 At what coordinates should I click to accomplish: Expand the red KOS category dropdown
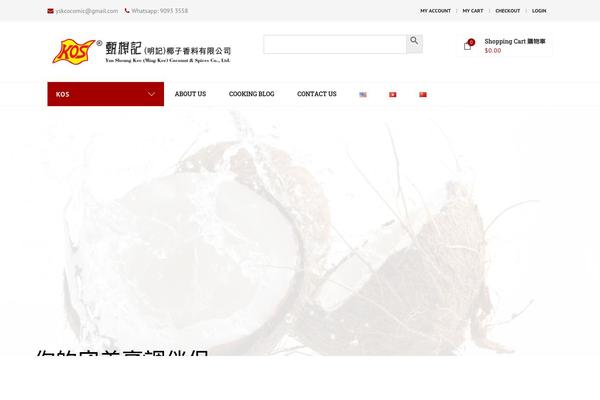coord(106,94)
